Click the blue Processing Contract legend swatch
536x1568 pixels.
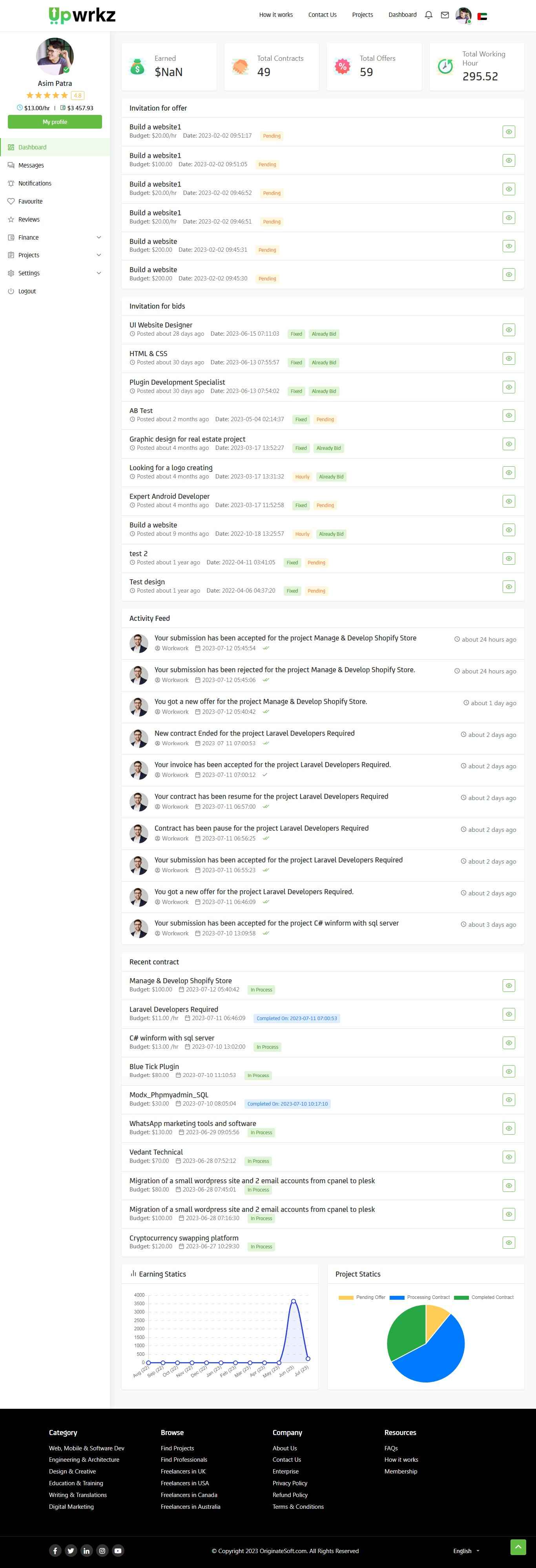(x=397, y=1297)
